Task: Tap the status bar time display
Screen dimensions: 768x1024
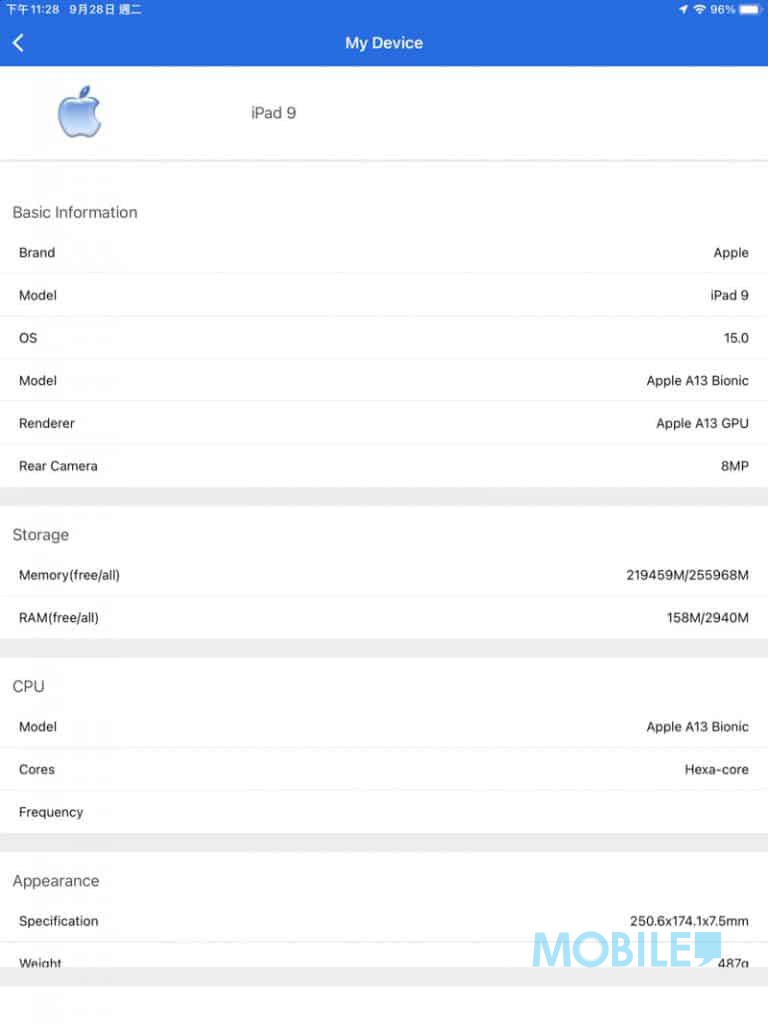Action: (x=32, y=9)
